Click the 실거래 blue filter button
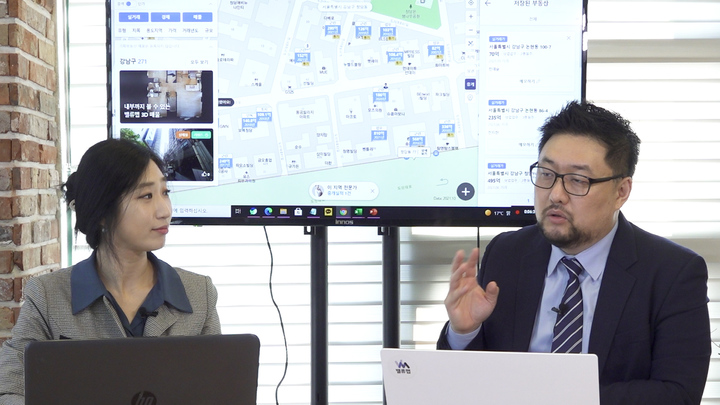Screen dimensions: 720x405 (134, 17)
